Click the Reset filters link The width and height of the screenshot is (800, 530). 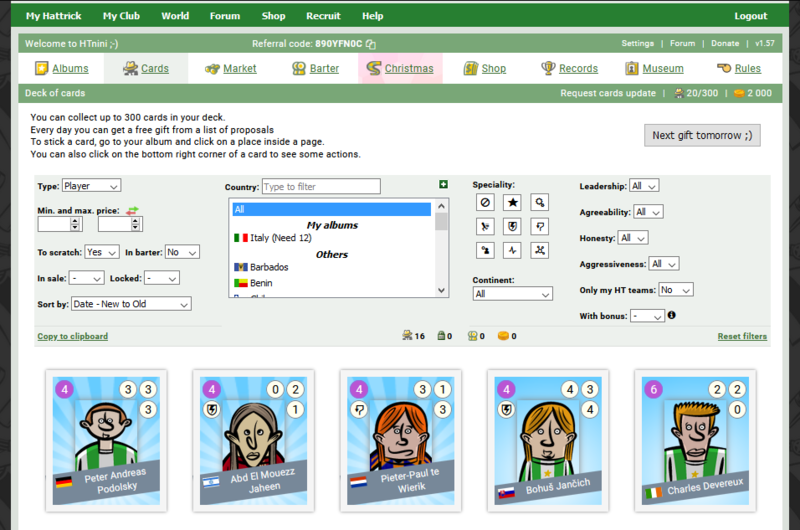(x=742, y=336)
